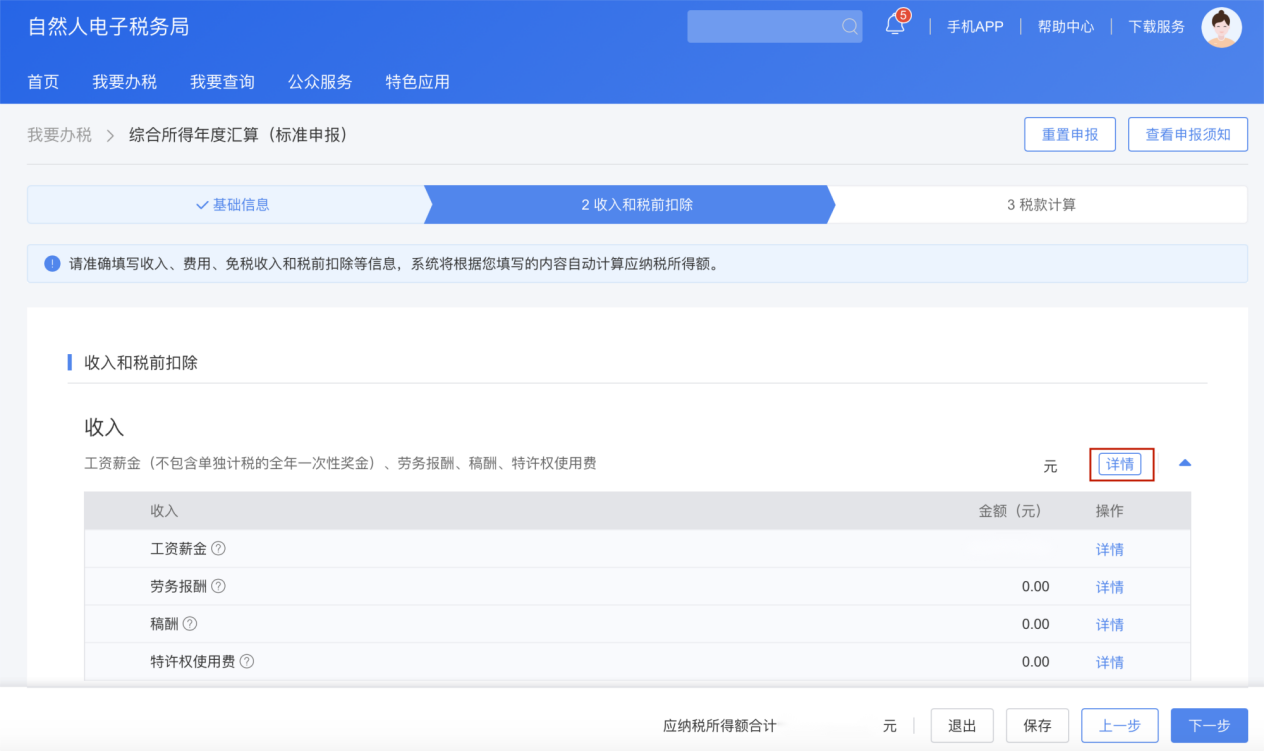Focus the top search input field

[762, 27]
